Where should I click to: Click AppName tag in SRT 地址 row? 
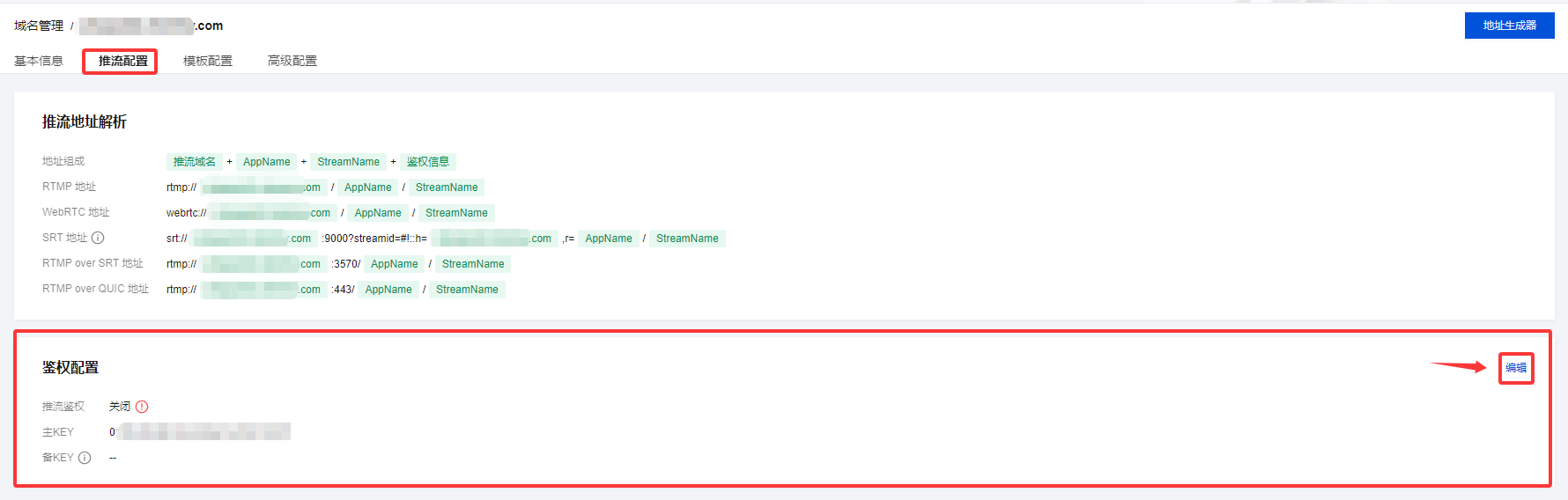click(609, 239)
